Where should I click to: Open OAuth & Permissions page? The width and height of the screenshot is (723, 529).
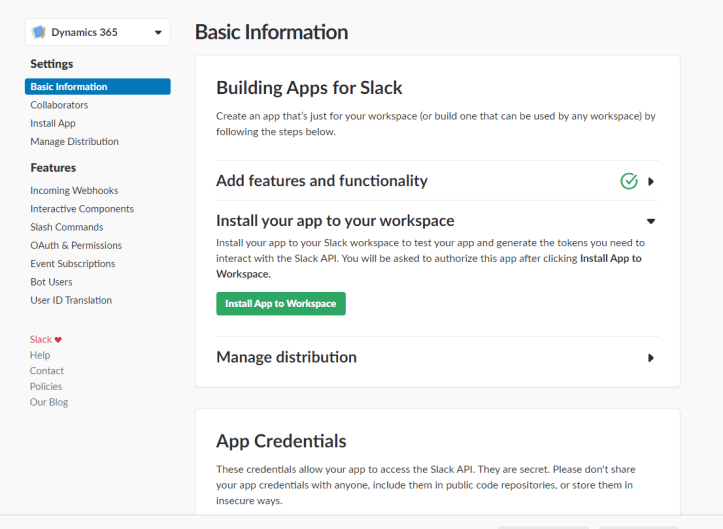(76, 245)
